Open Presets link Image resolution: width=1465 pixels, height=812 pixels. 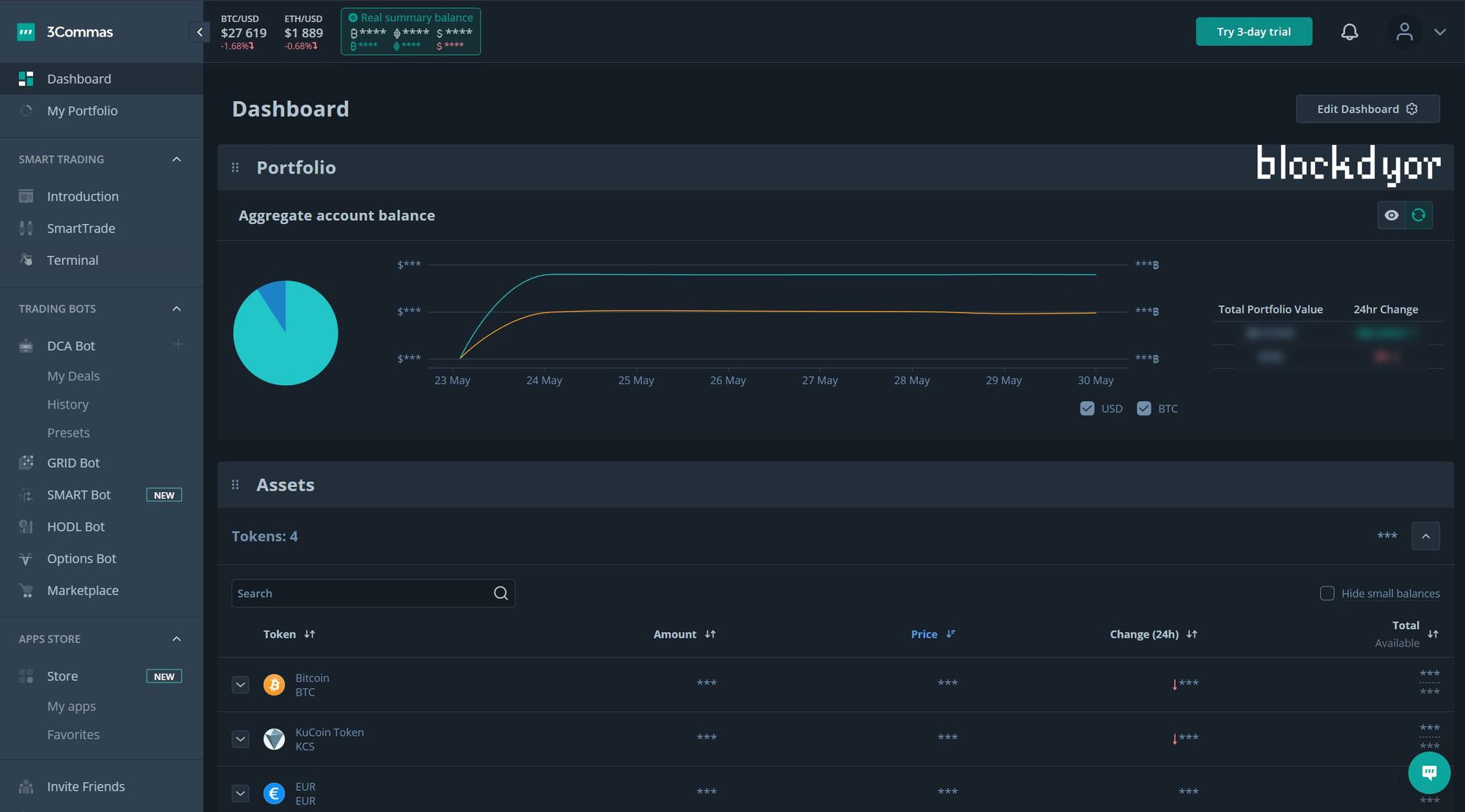click(x=68, y=433)
